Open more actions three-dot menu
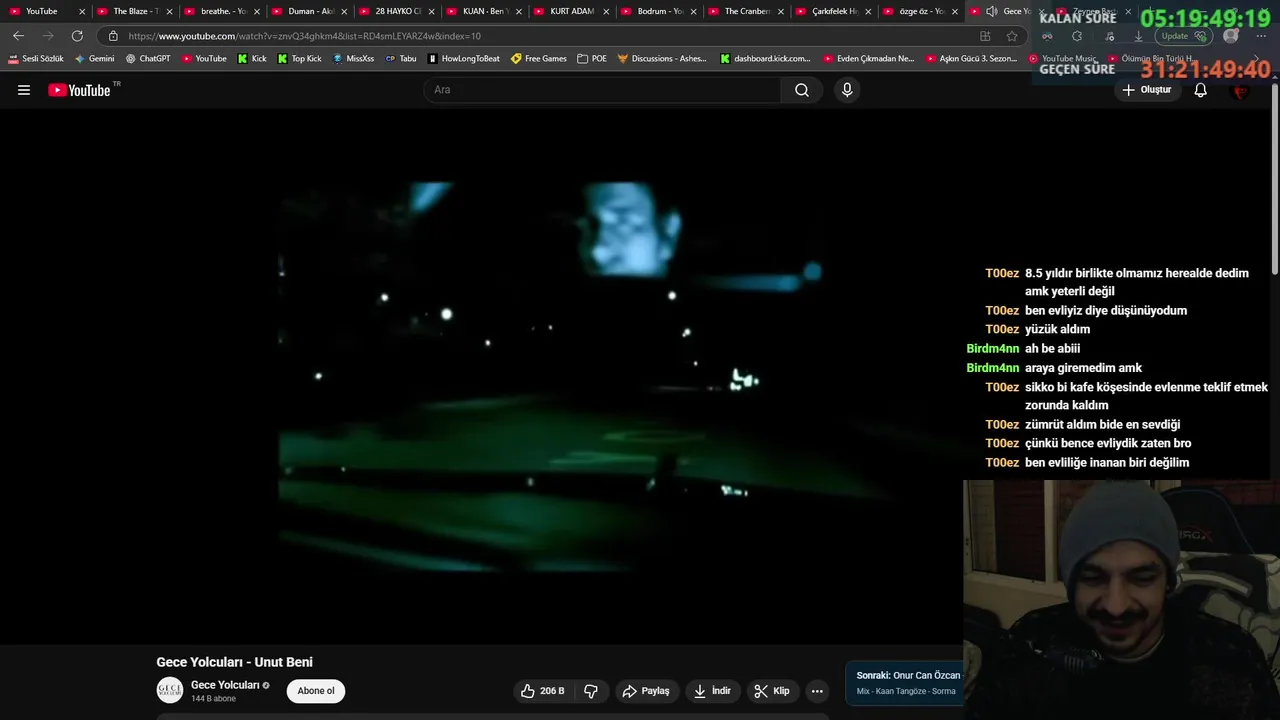1280x720 pixels. (817, 691)
